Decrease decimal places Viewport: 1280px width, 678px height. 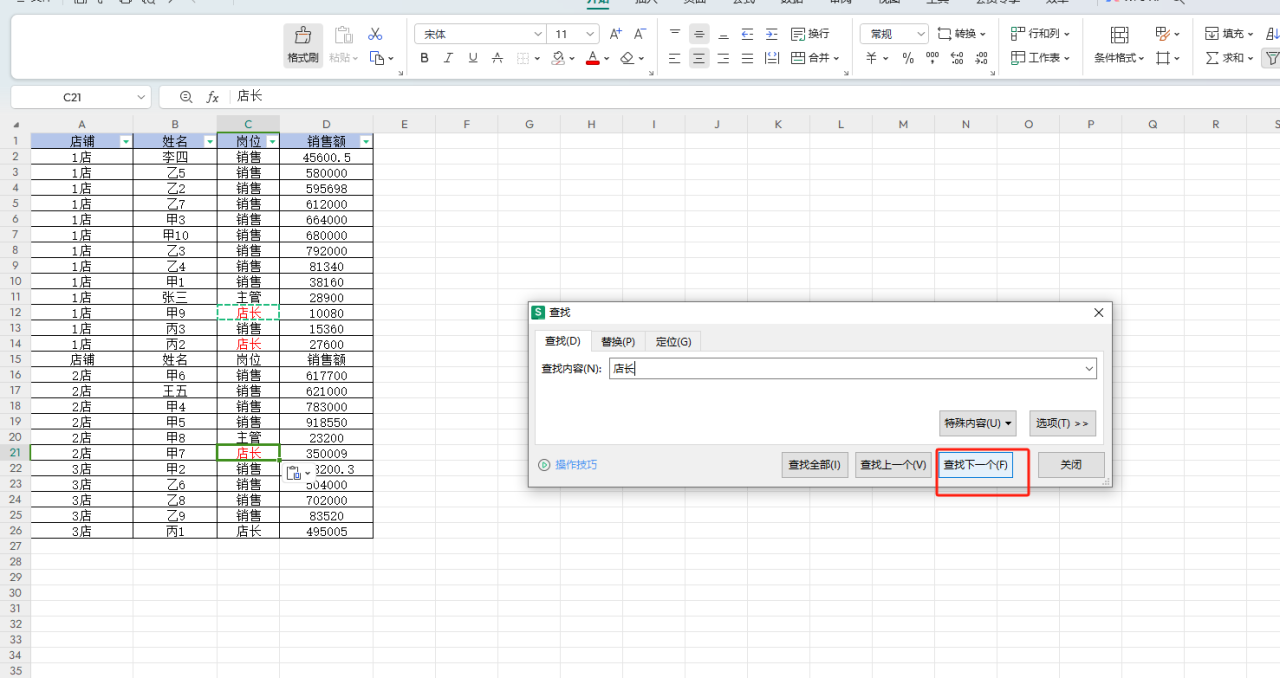(982, 58)
